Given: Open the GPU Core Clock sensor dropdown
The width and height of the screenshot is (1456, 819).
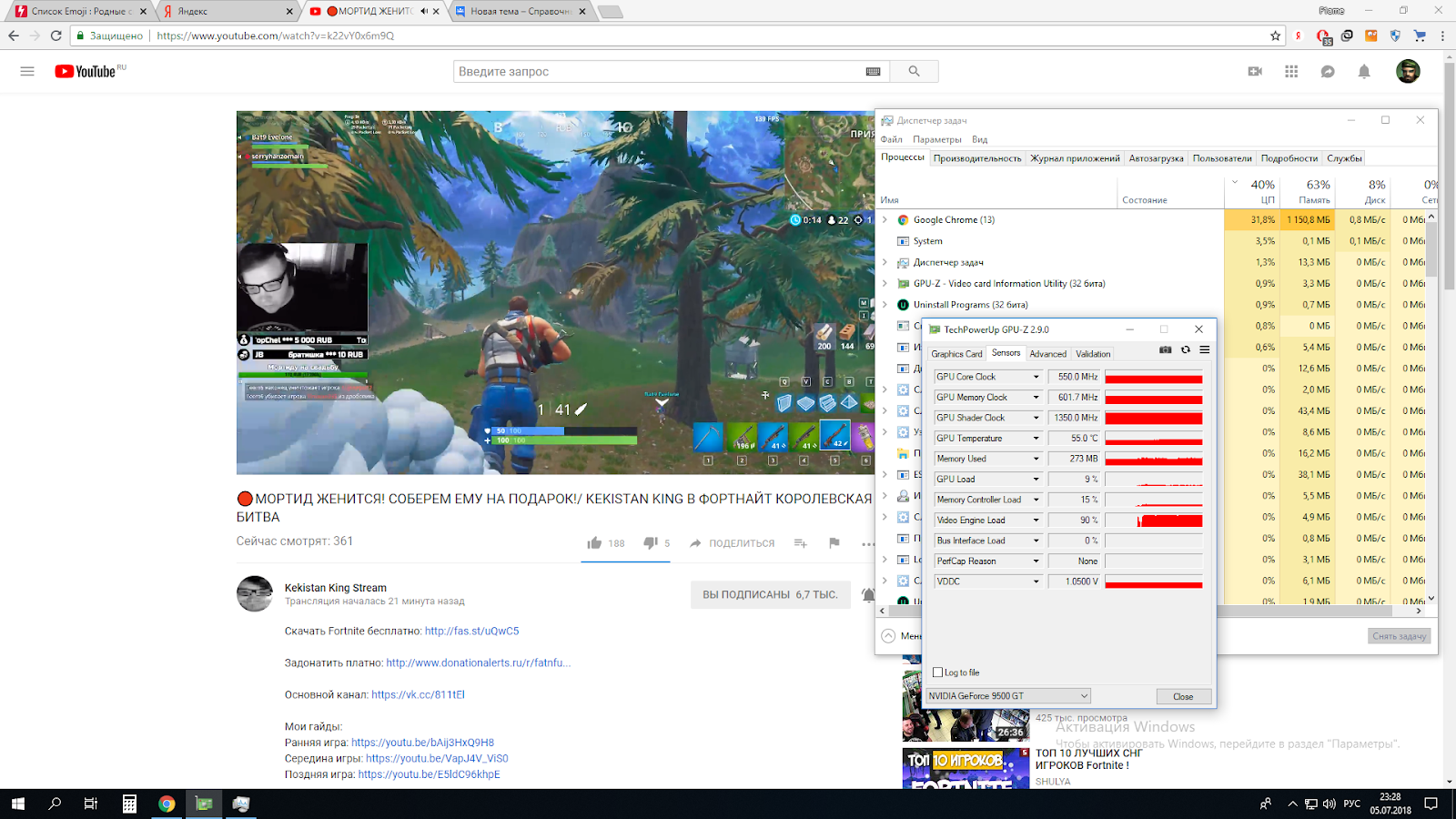Looking at the screenshot, I should coord(1036,377).
